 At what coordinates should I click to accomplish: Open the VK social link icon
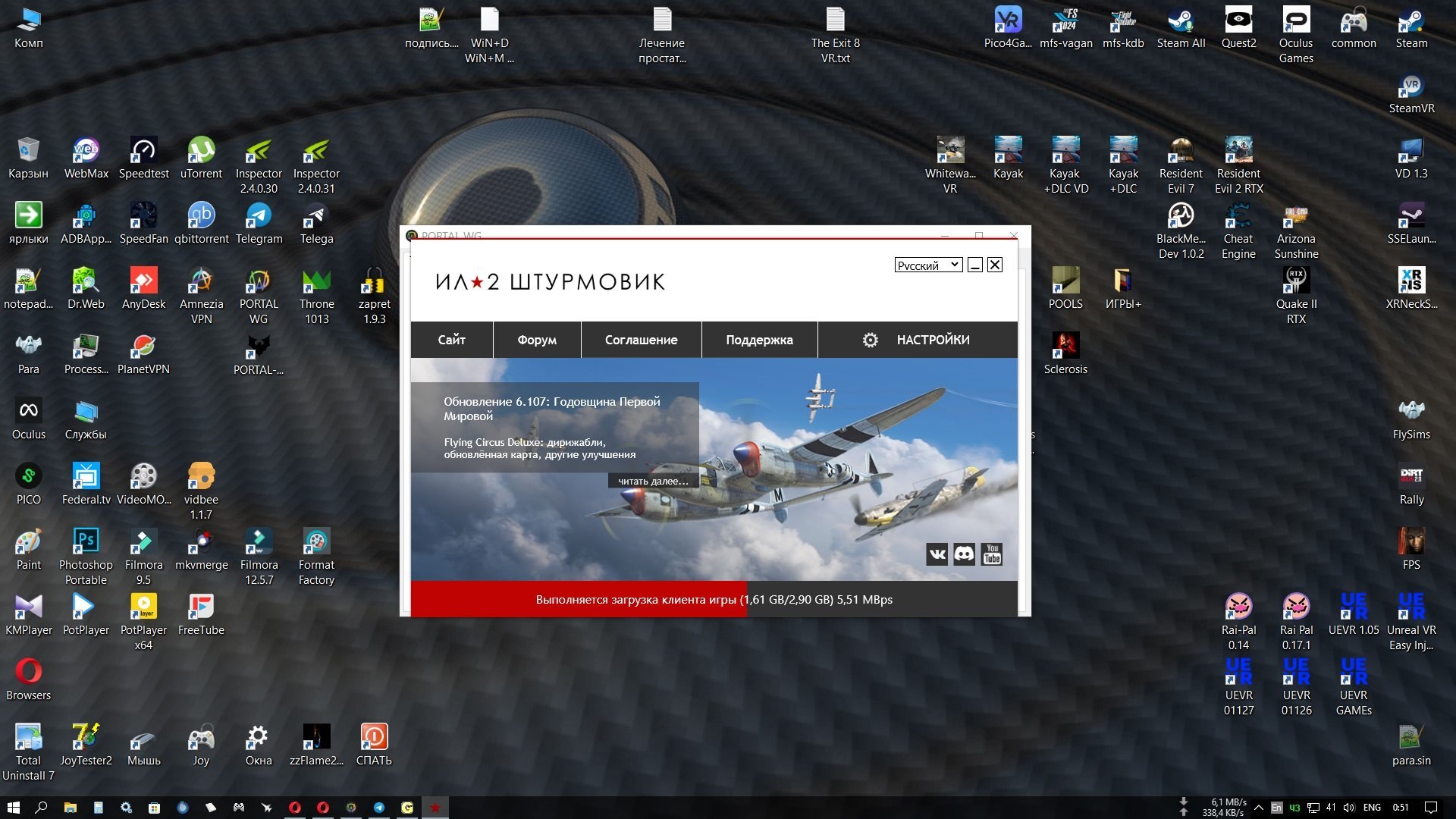[x=937, y=554]
